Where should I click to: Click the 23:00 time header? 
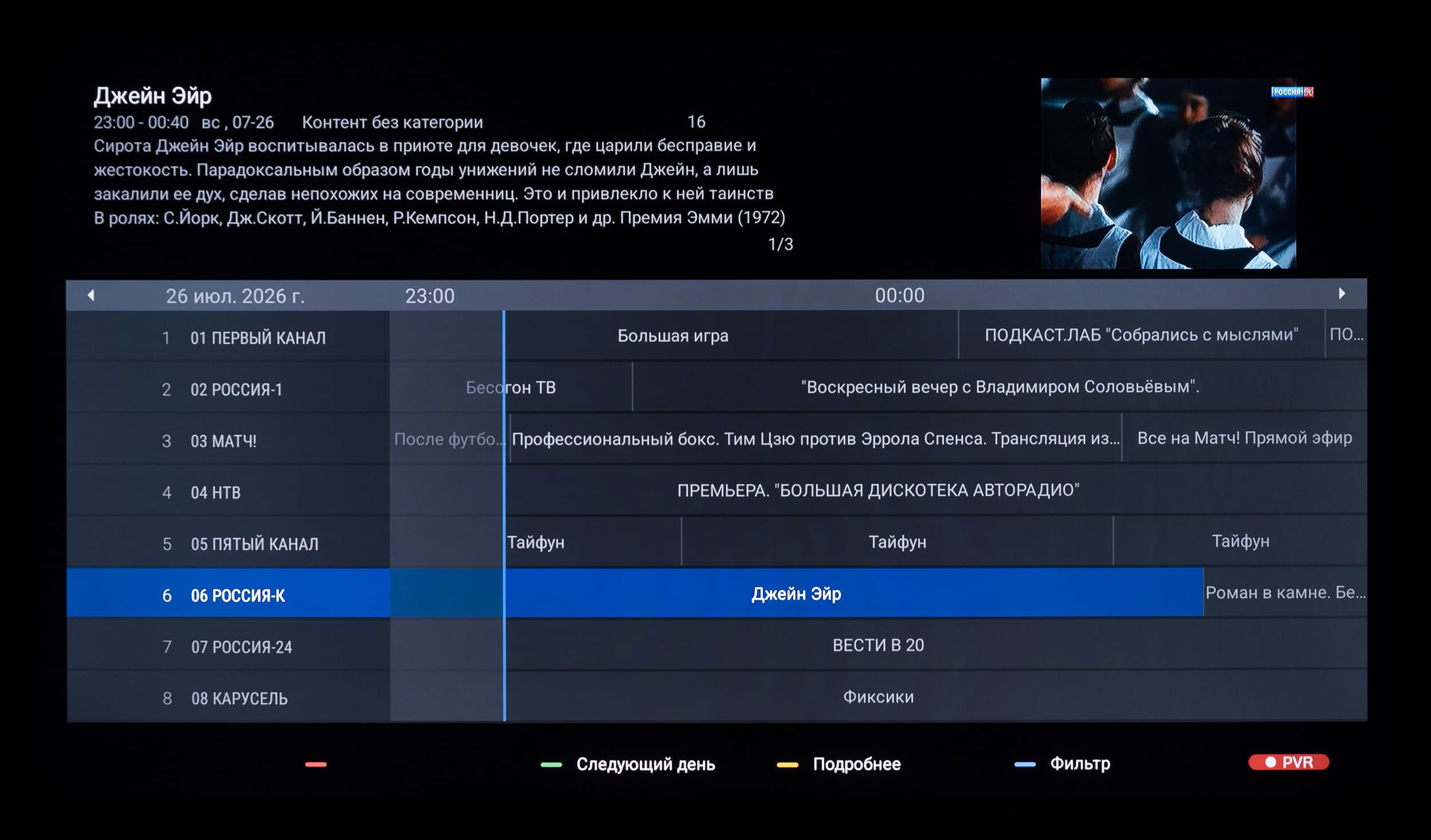(430, 296)
